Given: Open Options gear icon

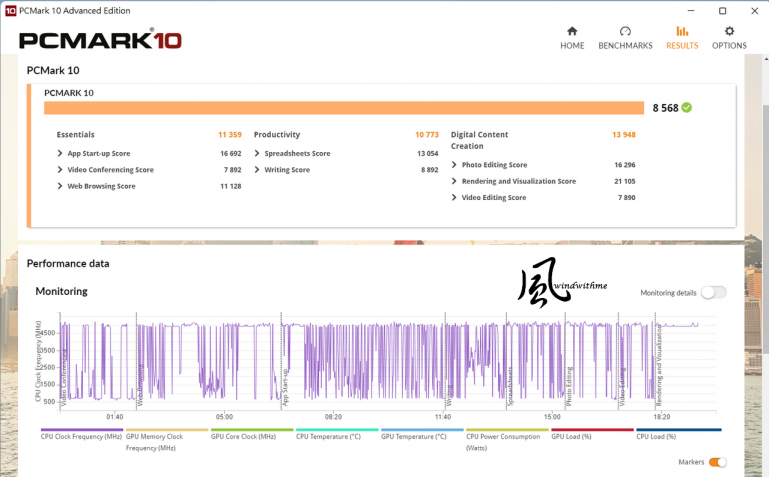Looking at the screenshot, I should click(x=729, y=31).
